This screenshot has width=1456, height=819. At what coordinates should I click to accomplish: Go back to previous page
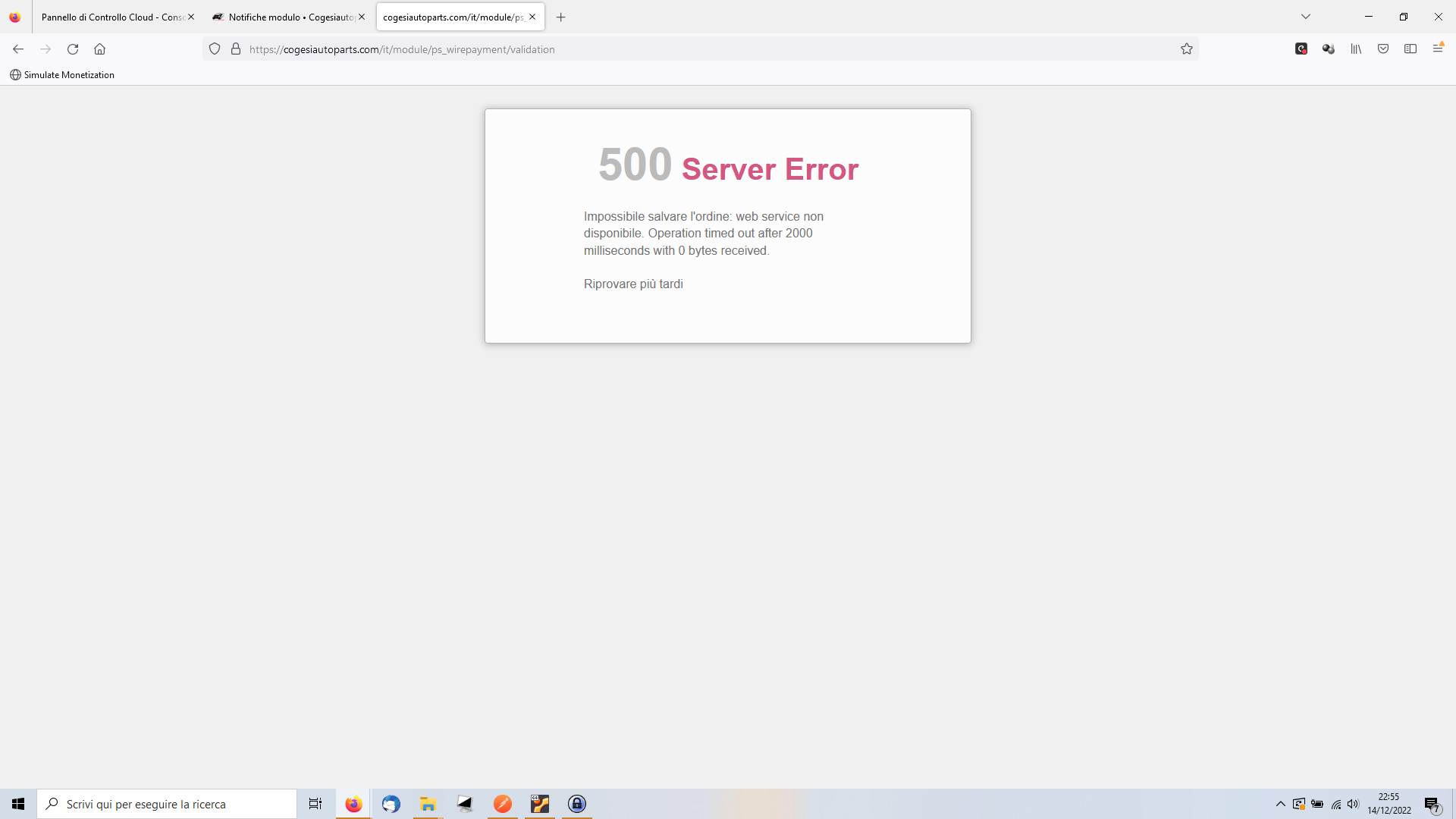18,49
